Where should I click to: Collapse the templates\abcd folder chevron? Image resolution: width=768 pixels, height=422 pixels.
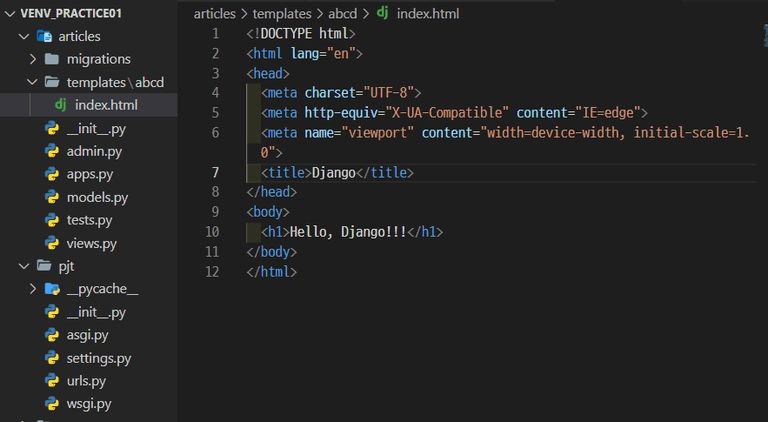[33, 82]
